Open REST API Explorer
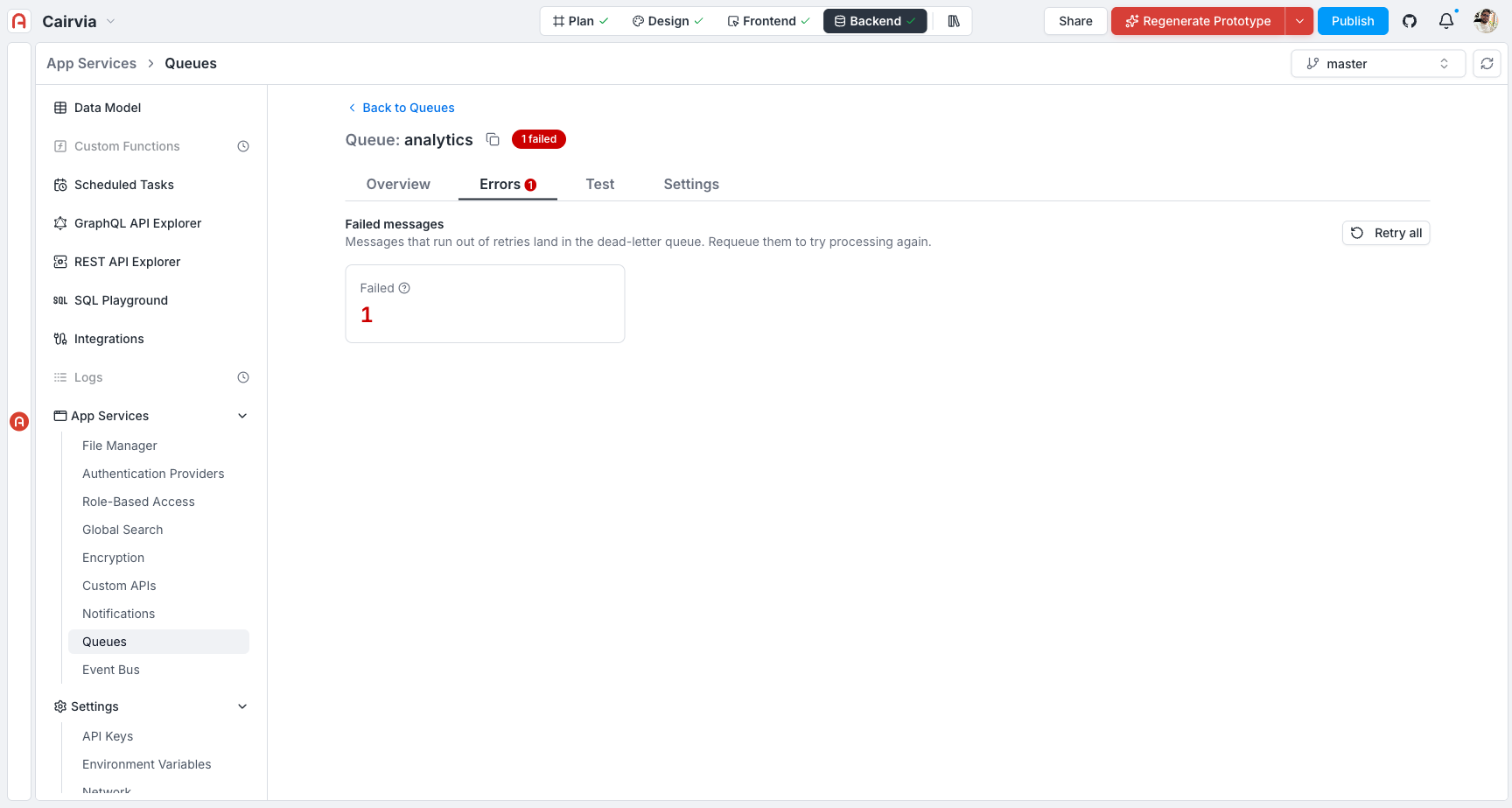The width and height of the screenshot is (1512, 808). [151, 262]
